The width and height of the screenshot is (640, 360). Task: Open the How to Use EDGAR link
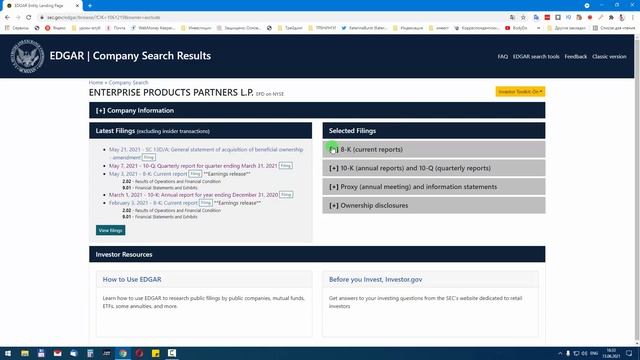click(132, 279)
